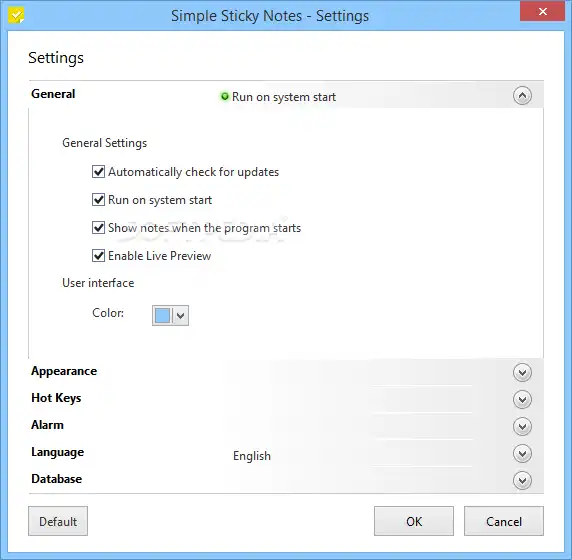
Task: Click the Run on system start summary text
Action: [x=284, y=97]
